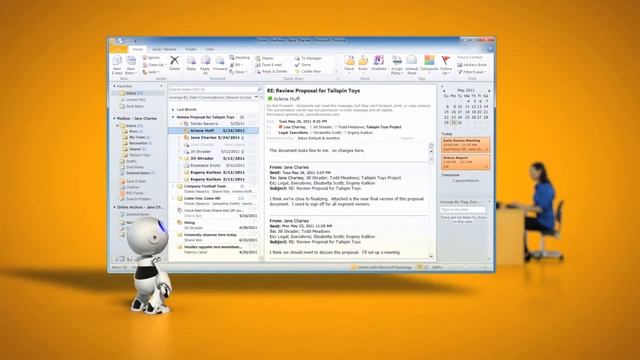Open the Hiring message from Jill Shrader
Image resolution: width=640 pixels, height=360 pixels.
point(213,225)
